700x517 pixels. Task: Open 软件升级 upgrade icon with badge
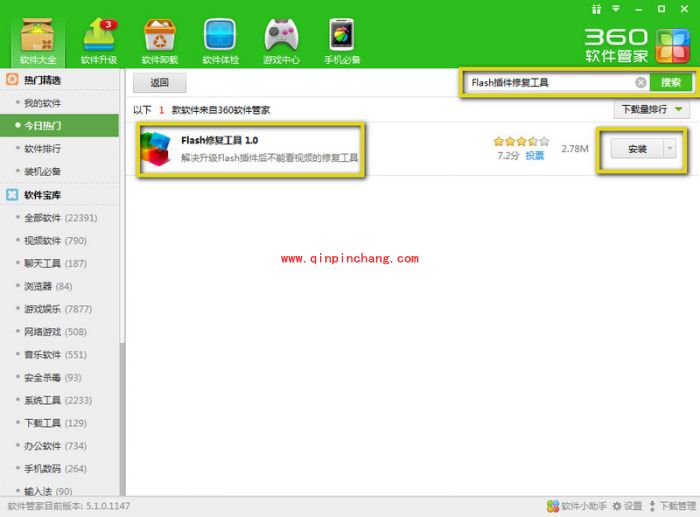[98, 36]
